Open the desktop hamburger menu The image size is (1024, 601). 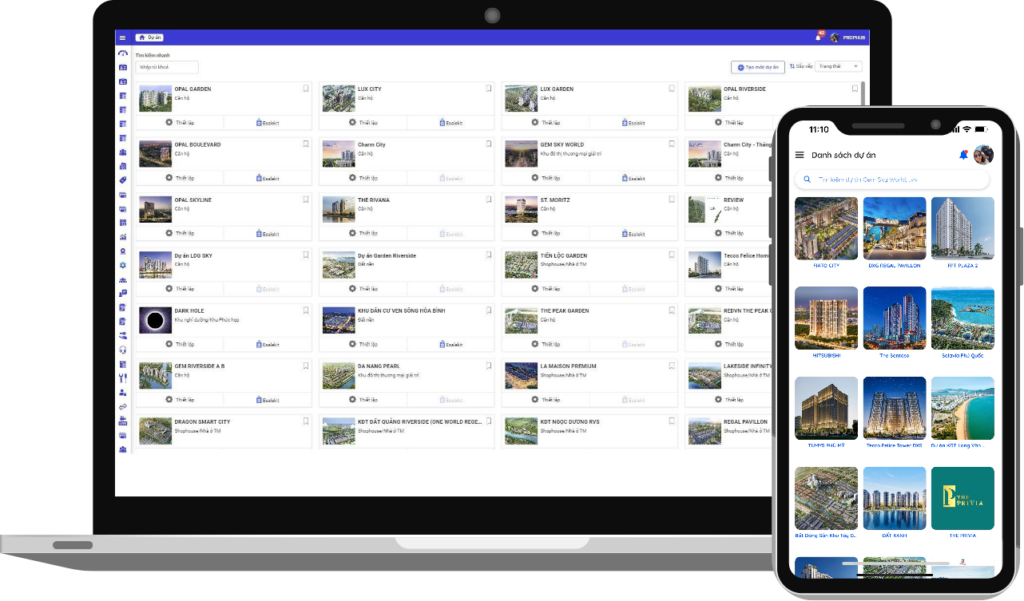point(122,37)
